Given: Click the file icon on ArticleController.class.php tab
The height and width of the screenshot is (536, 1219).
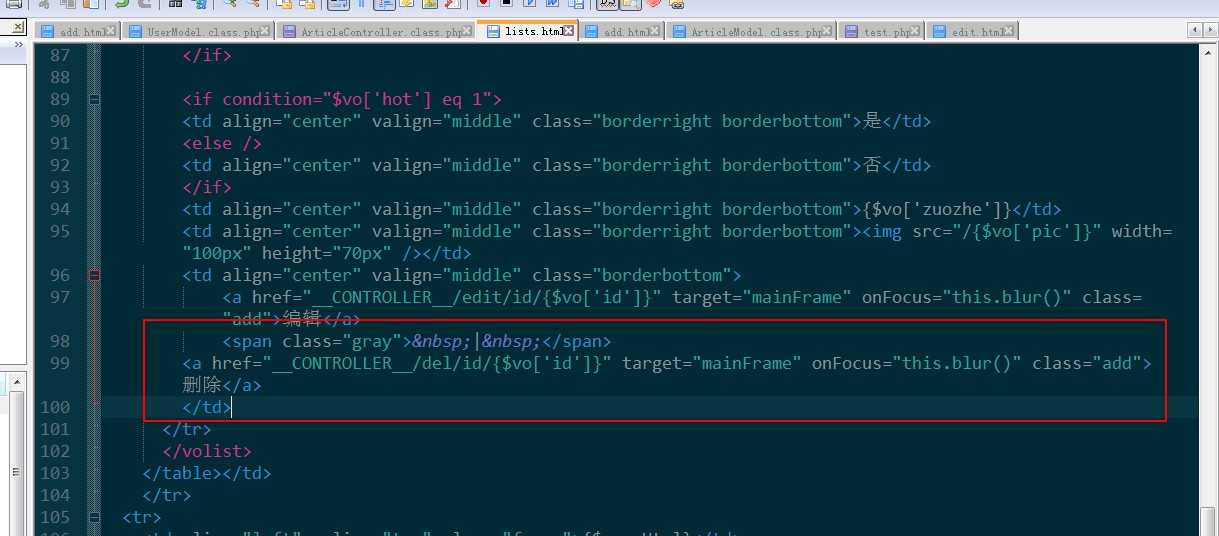Looking at the screenshot, I should coord(288,32).
